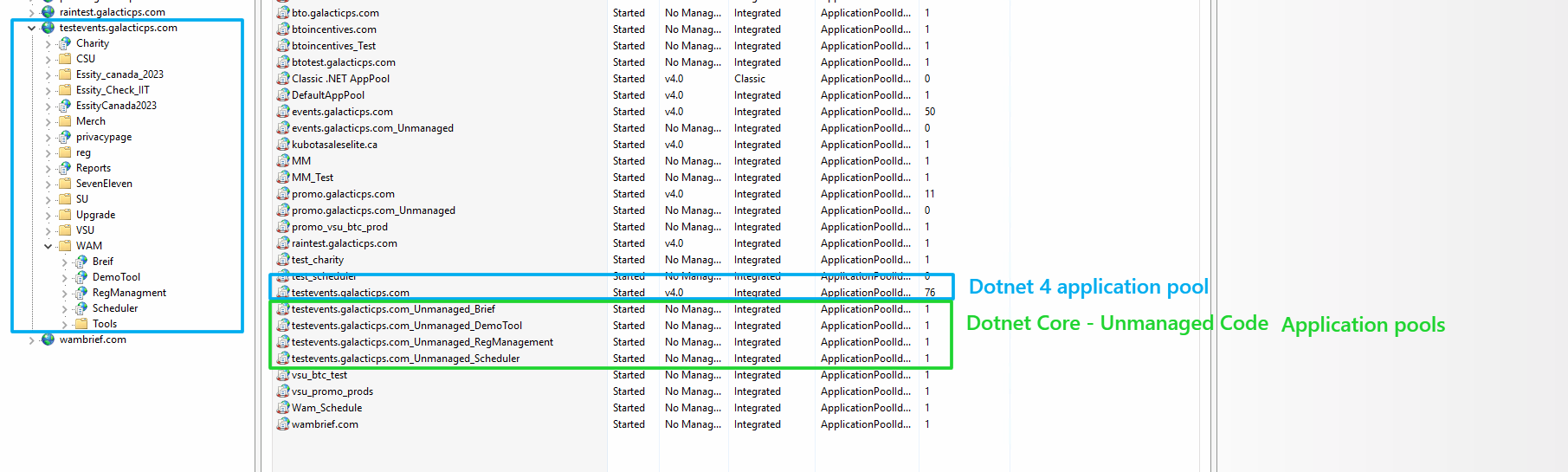Select the SevenEleven folder in tree
The width and height of the screenshot is (1568, 472).
[104, 184]
